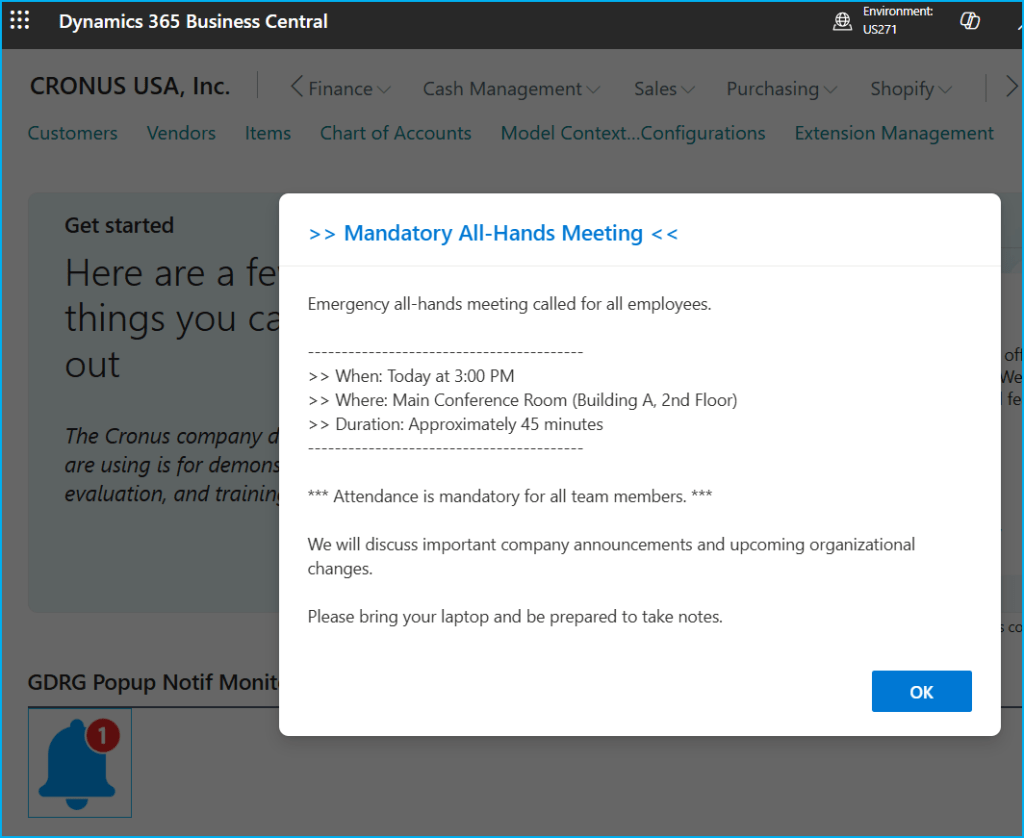Click the CRONUS USA, Inc. company name
Viewport: 1024px width, 838px height.
[x=130, y=87]
